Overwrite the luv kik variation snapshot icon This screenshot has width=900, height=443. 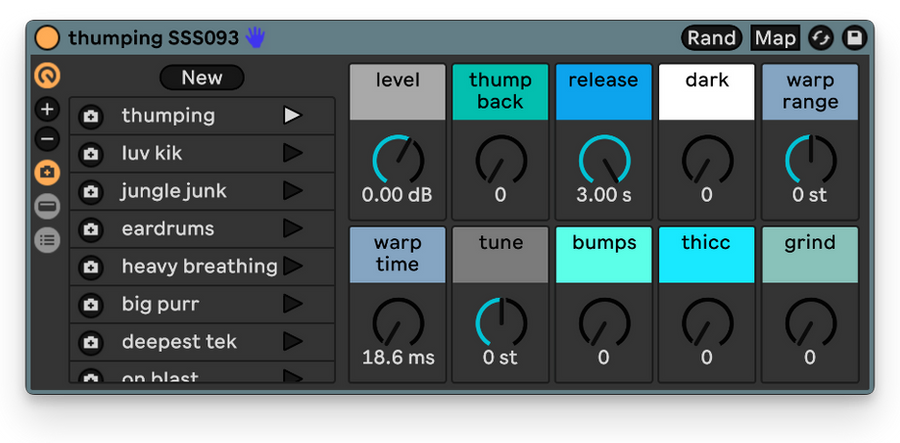click(90, 154)
